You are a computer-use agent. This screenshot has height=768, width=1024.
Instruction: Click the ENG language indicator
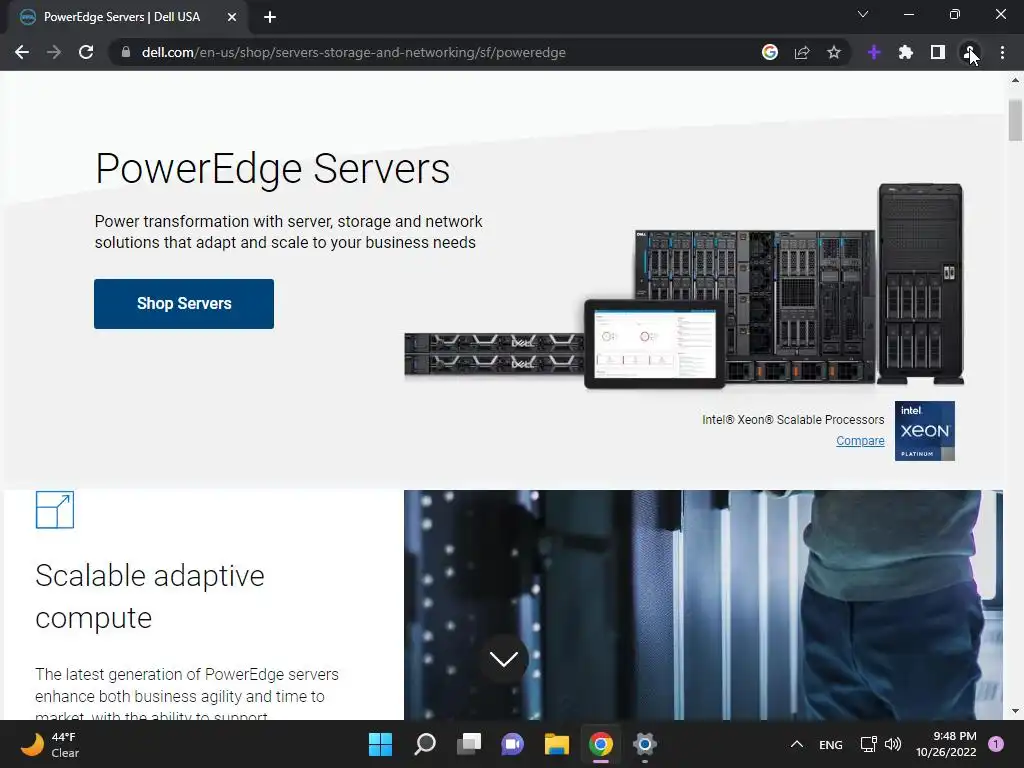point(831,744)
